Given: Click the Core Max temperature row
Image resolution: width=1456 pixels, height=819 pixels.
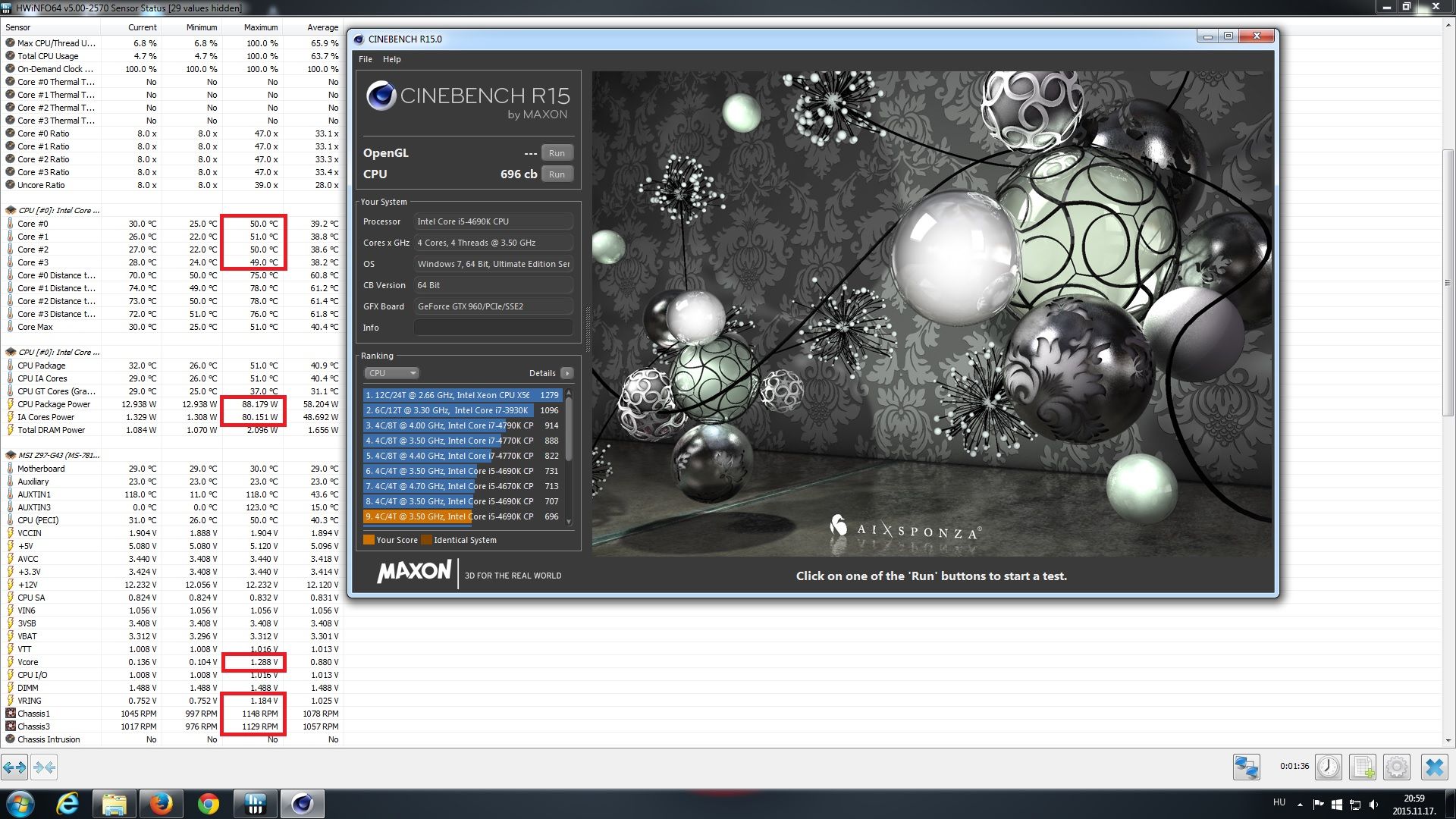Looking at the screenshot, I should click(172, 327).
